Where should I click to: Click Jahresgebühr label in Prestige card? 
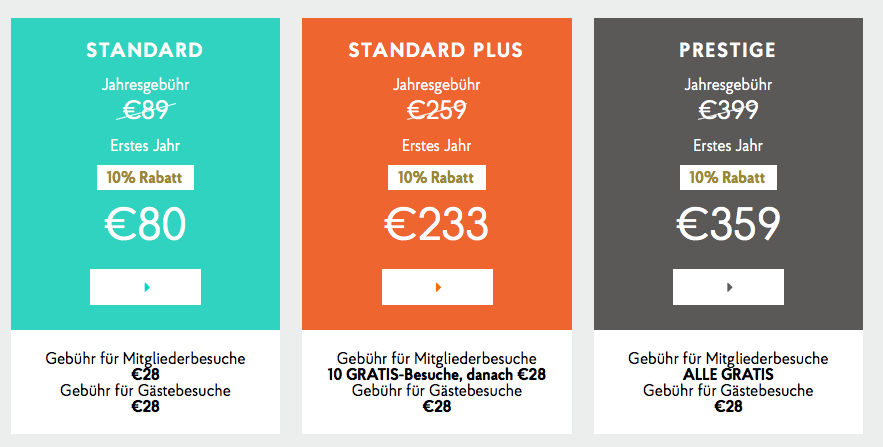pyautogui.click(x=728, y=85)
